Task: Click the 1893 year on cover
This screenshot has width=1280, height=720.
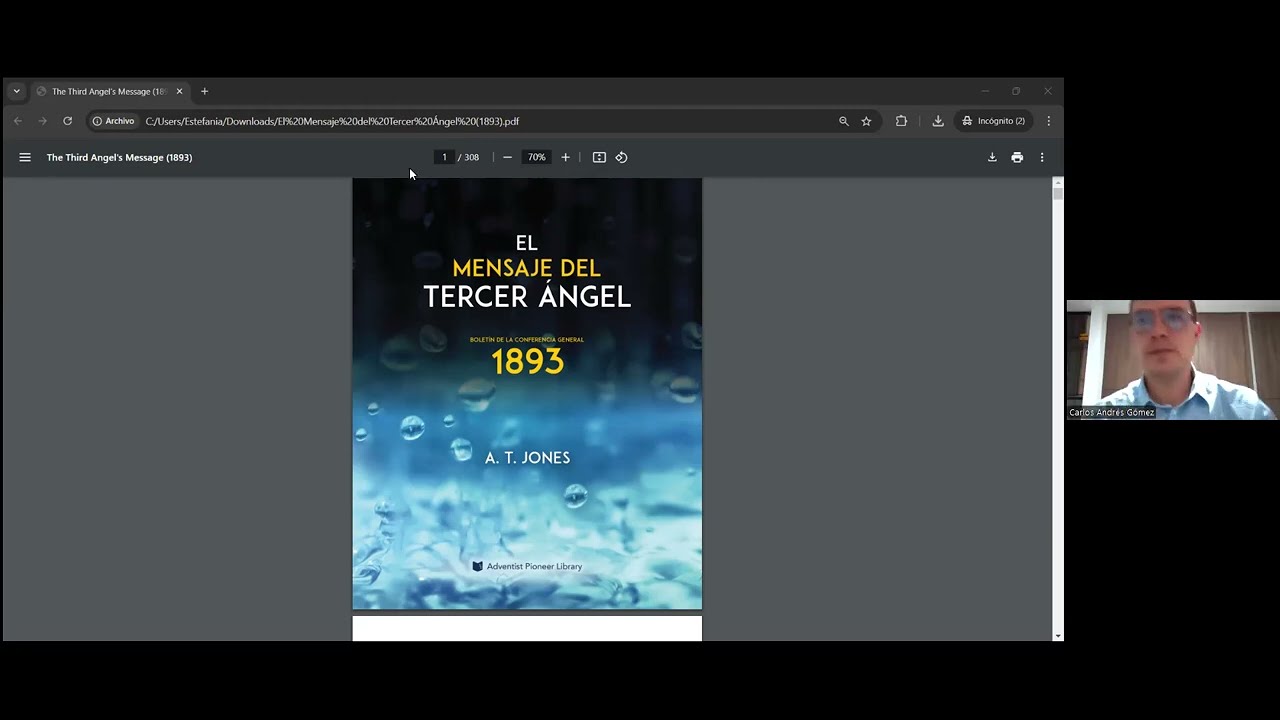Action: pyautogui.click(x=527, y=361)
